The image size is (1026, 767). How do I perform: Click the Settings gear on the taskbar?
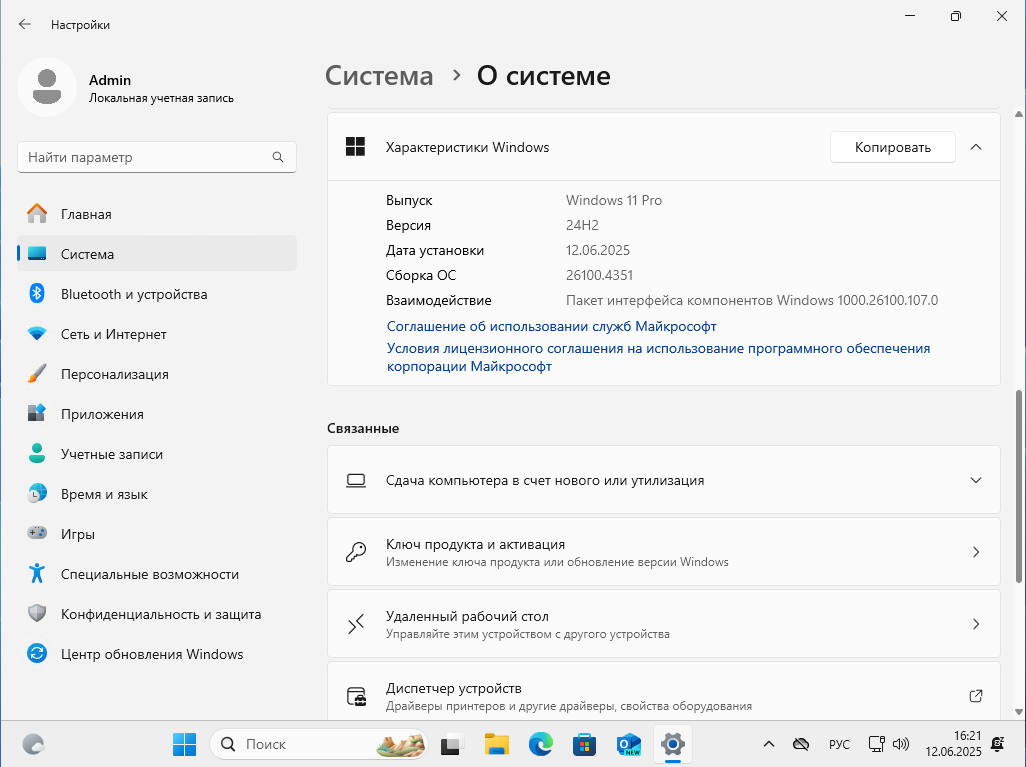coord(673,744)
